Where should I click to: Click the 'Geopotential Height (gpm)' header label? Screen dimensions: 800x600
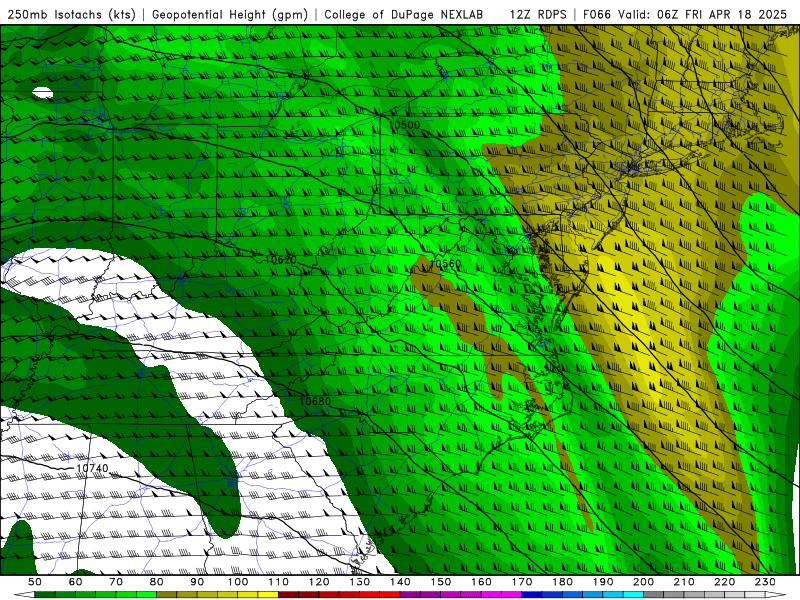tap(230, 14)
